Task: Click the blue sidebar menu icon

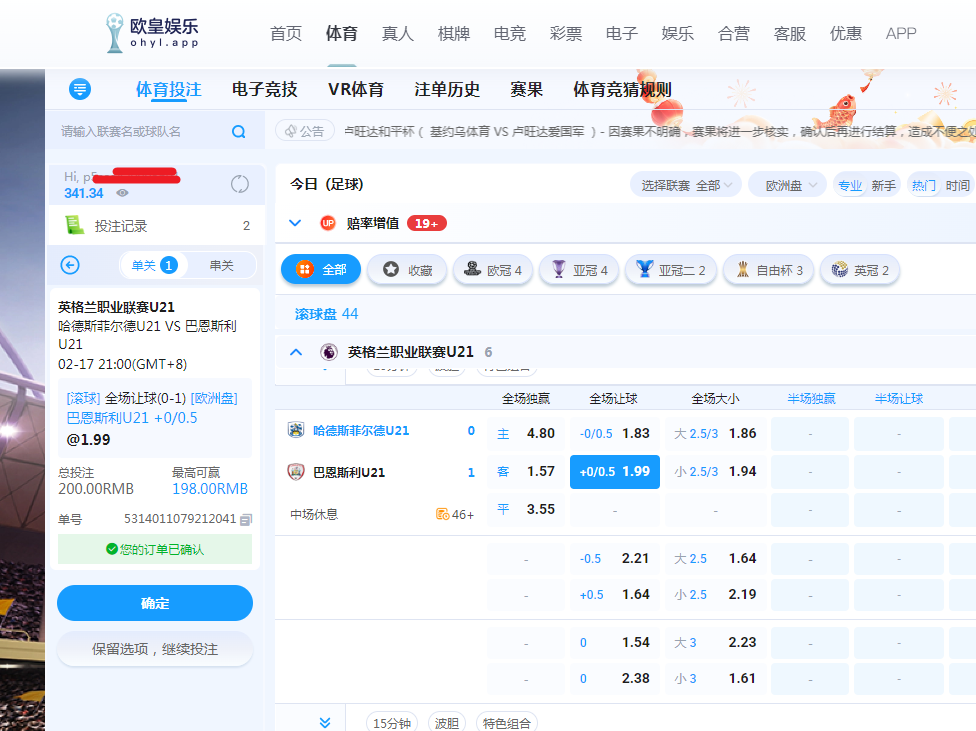Action: click(x=81, y=89)
